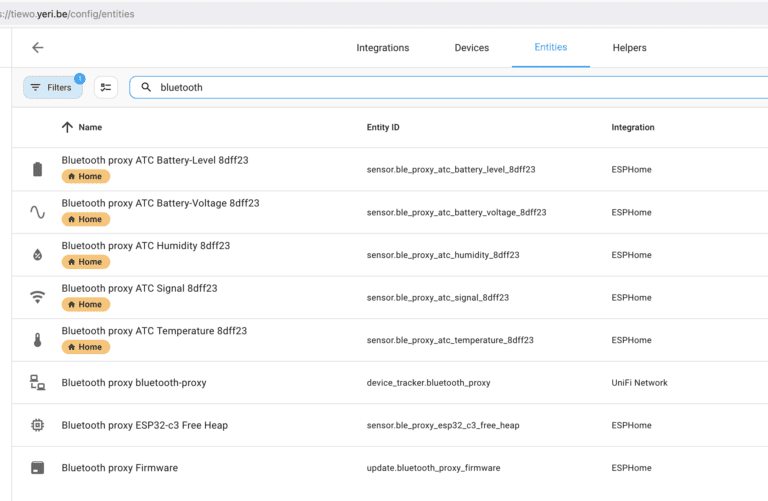
Task: Sort by Integration column header
Action: coord(632,128)
